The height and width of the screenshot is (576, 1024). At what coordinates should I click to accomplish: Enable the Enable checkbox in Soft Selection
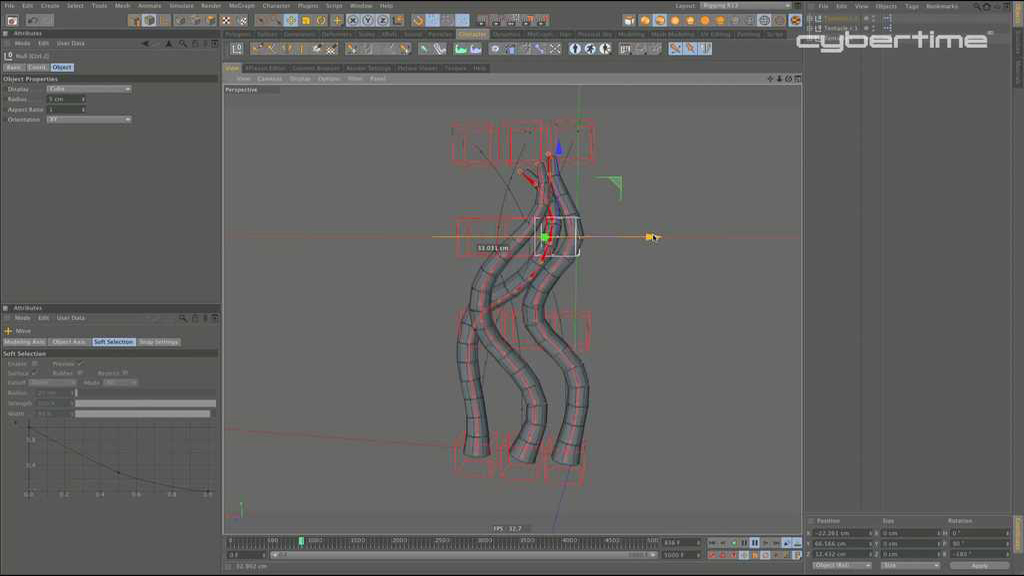[35, 364]
